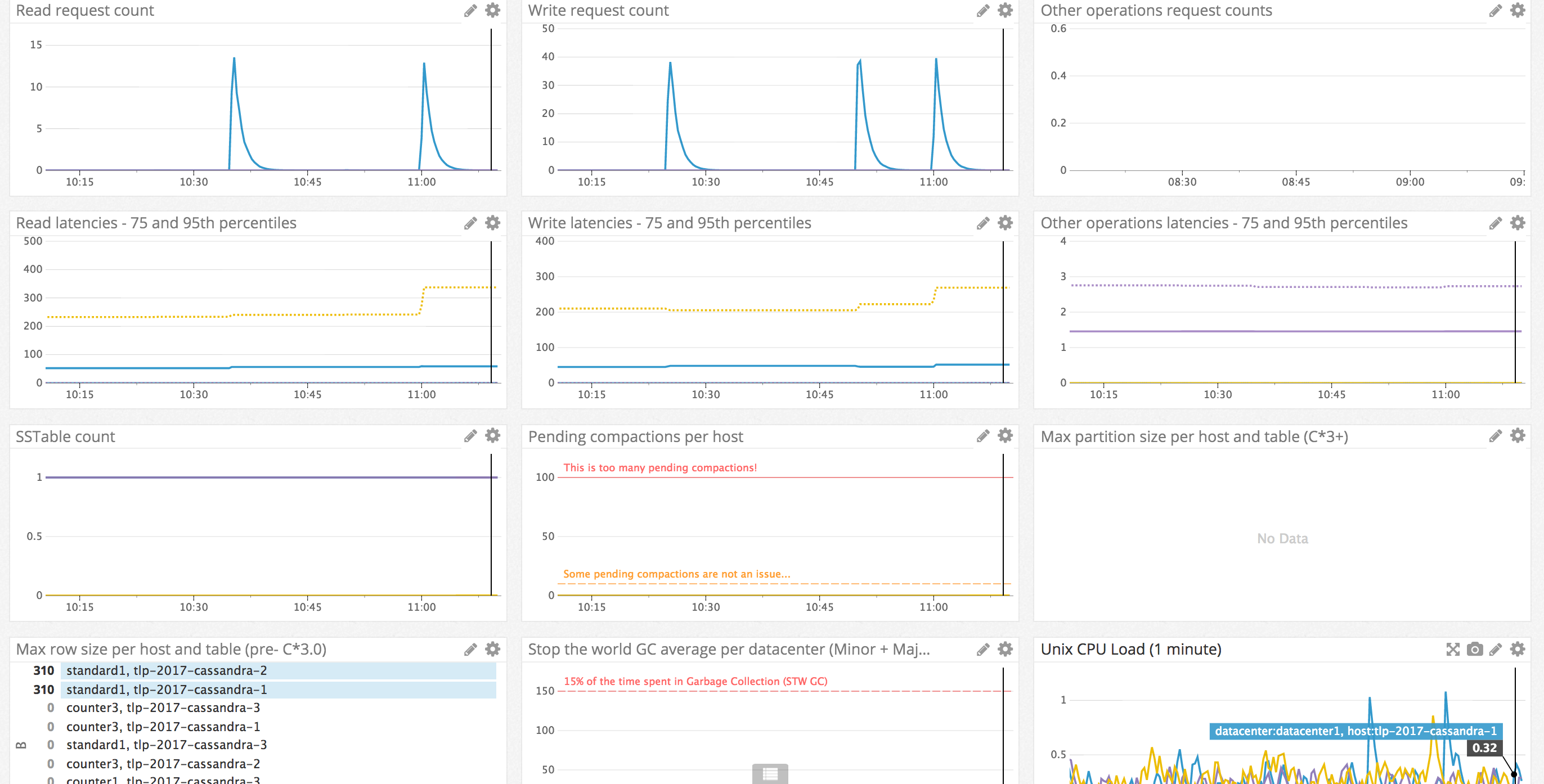
Task: Open Unix CPU Load gear settings
Action: coord(1518,648)
